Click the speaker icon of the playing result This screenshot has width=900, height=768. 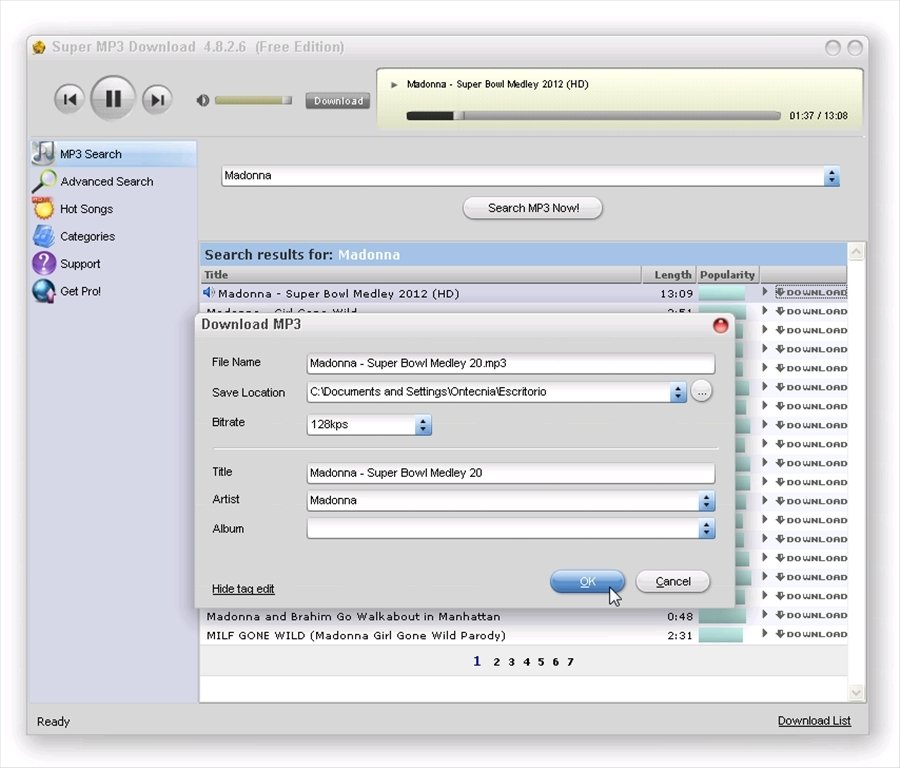209,293
